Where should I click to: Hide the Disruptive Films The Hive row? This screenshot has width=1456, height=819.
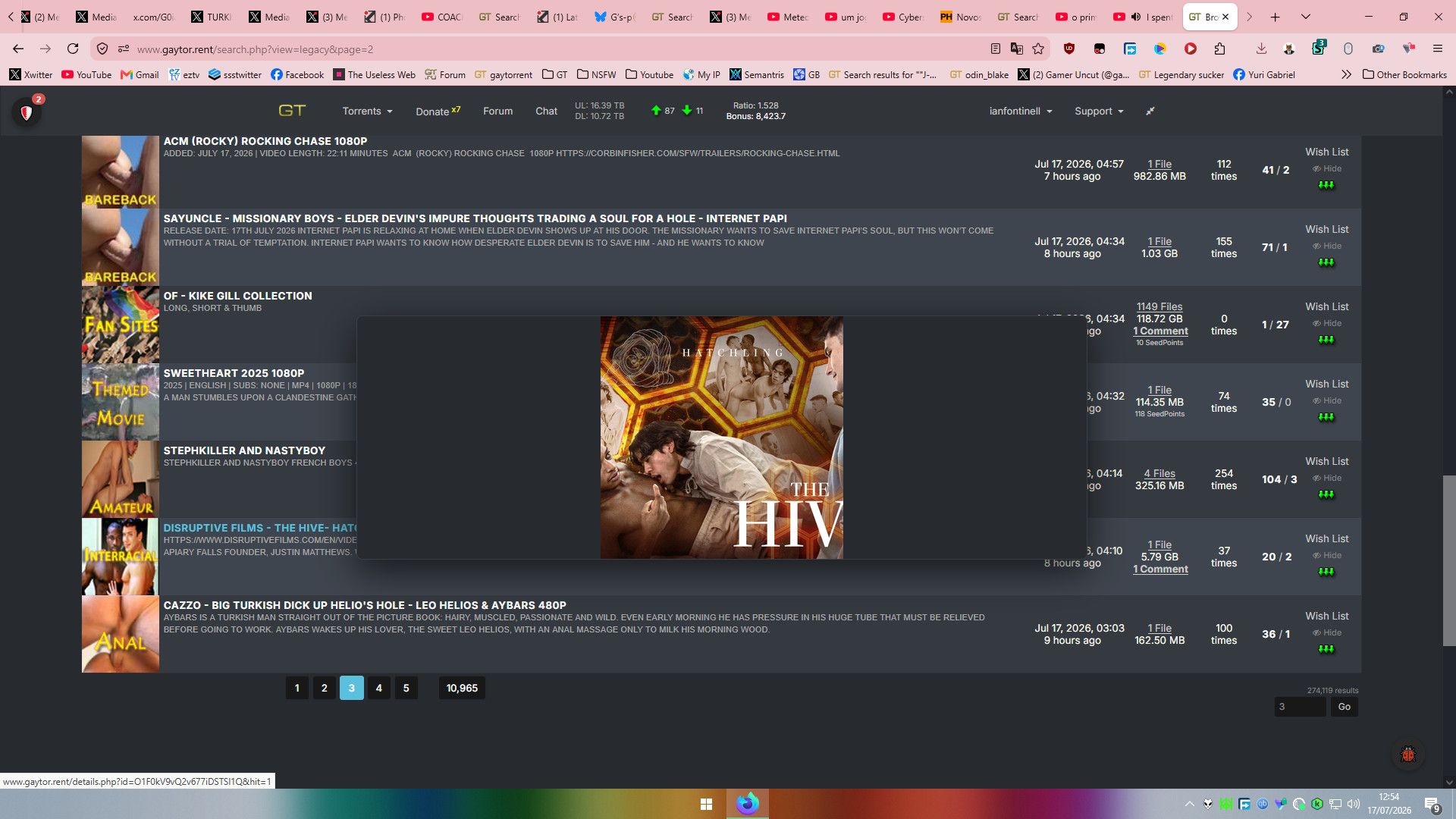pos(1327,556)
